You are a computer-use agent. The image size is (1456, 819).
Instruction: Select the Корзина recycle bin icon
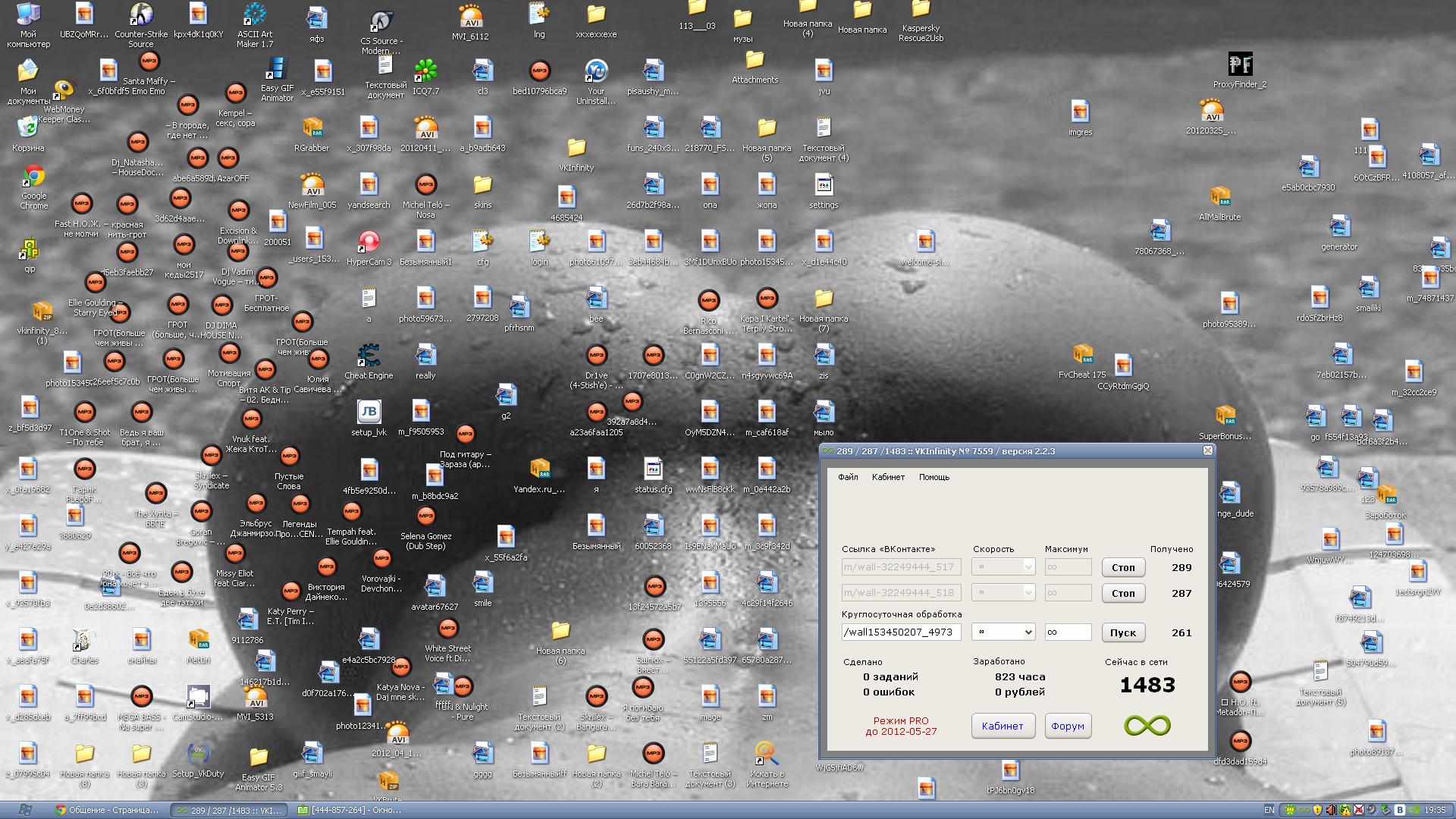point(28,133)
